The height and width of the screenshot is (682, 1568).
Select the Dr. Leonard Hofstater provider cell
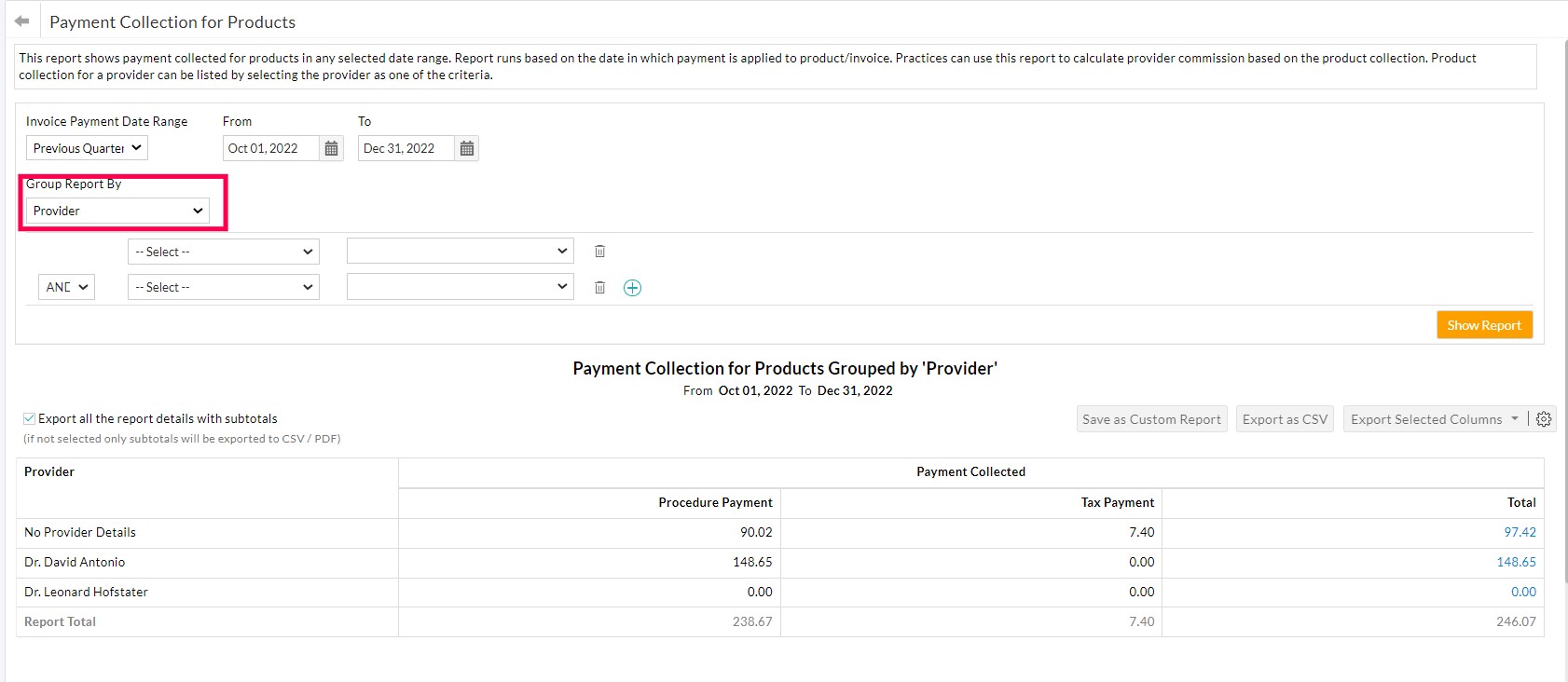click(x=207, y=592)
